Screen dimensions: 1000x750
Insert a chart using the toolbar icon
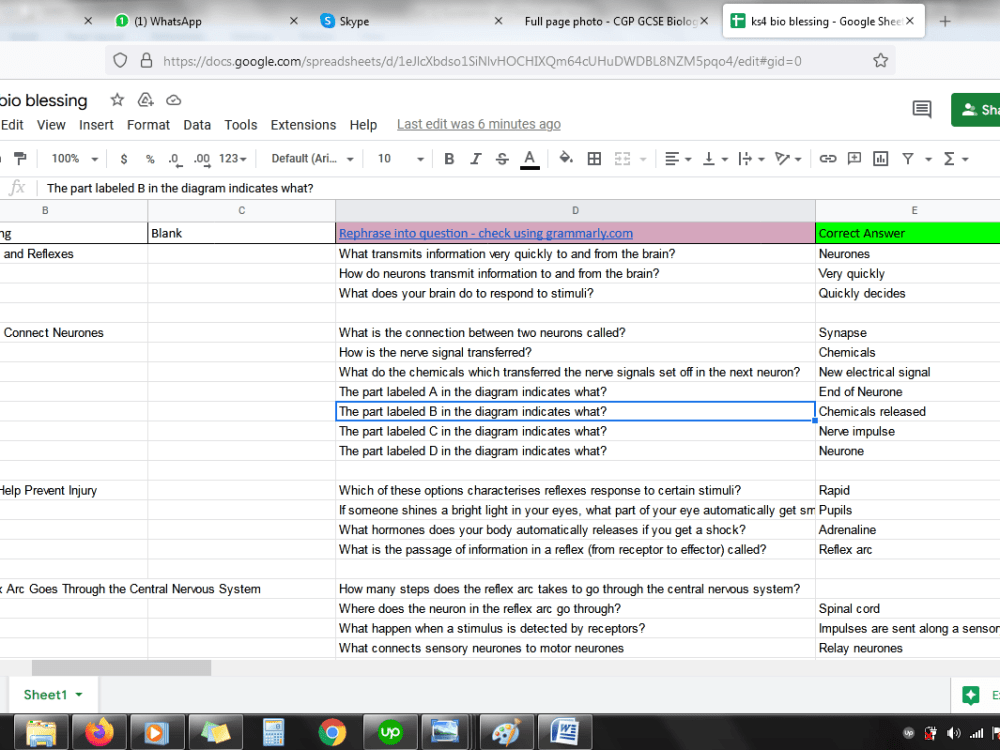[882, 158]
